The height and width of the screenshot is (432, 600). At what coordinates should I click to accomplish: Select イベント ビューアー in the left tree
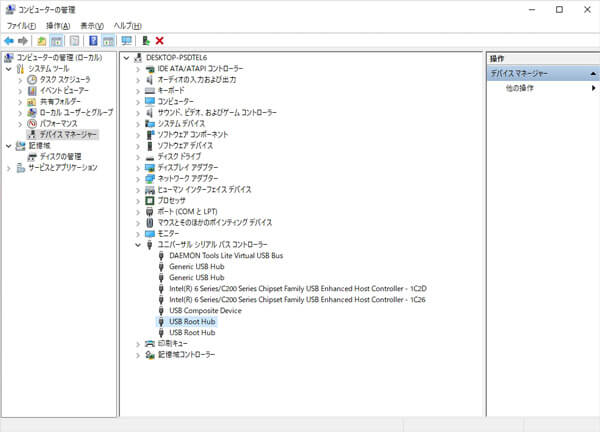click(x=64, y=90)
